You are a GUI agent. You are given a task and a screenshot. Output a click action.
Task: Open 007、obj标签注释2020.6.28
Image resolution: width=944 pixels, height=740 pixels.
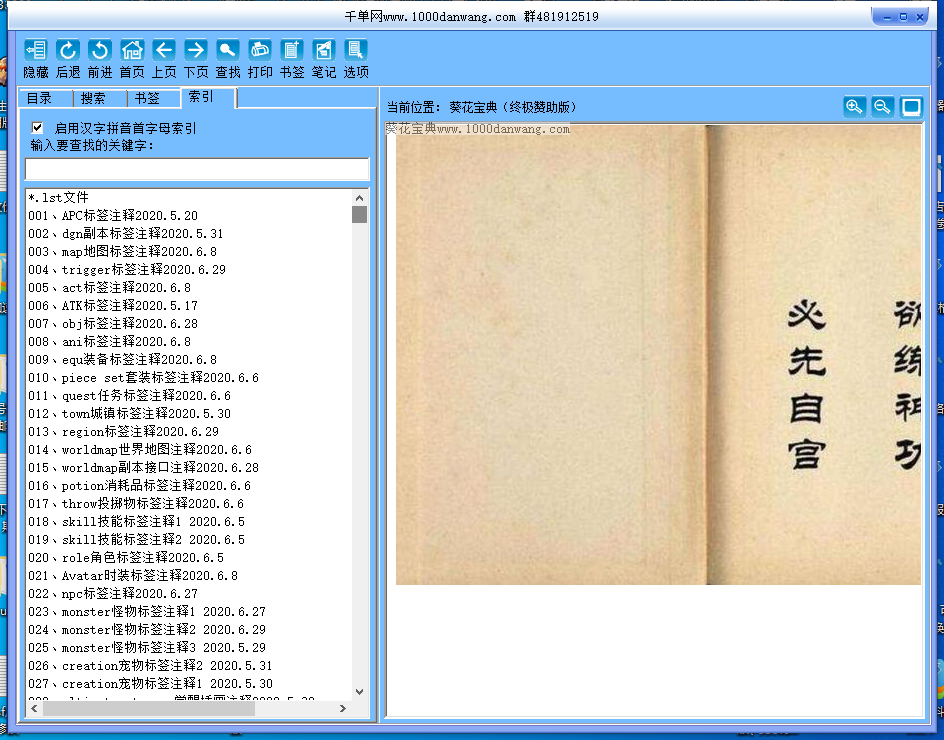(x=113, y=324)
